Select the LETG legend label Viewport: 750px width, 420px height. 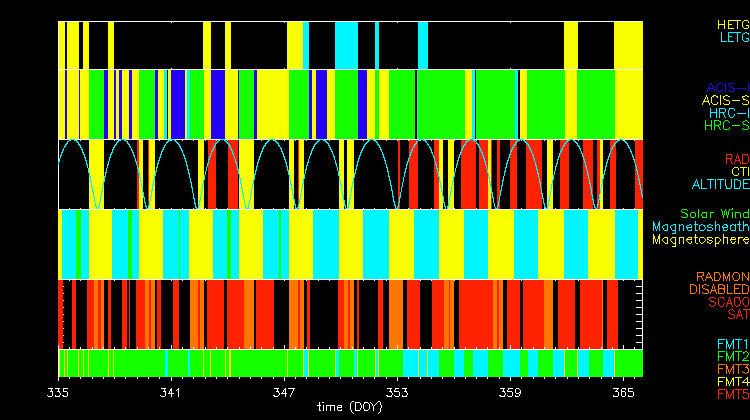[732, 37]
